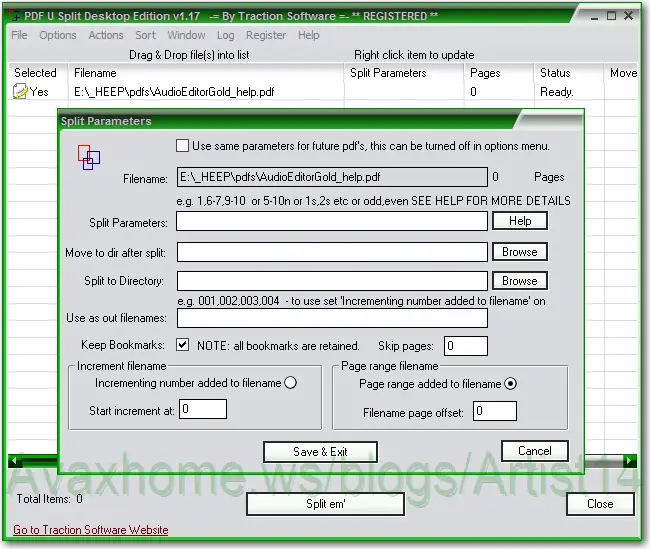
Task: Open the Register menu
Action: click(x=266, y=35)
